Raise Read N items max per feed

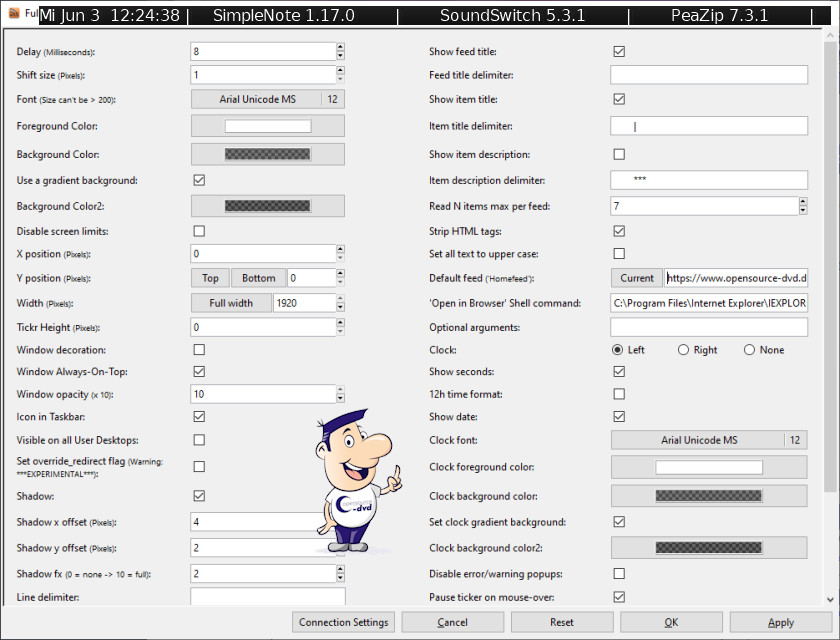click(802, 201)
